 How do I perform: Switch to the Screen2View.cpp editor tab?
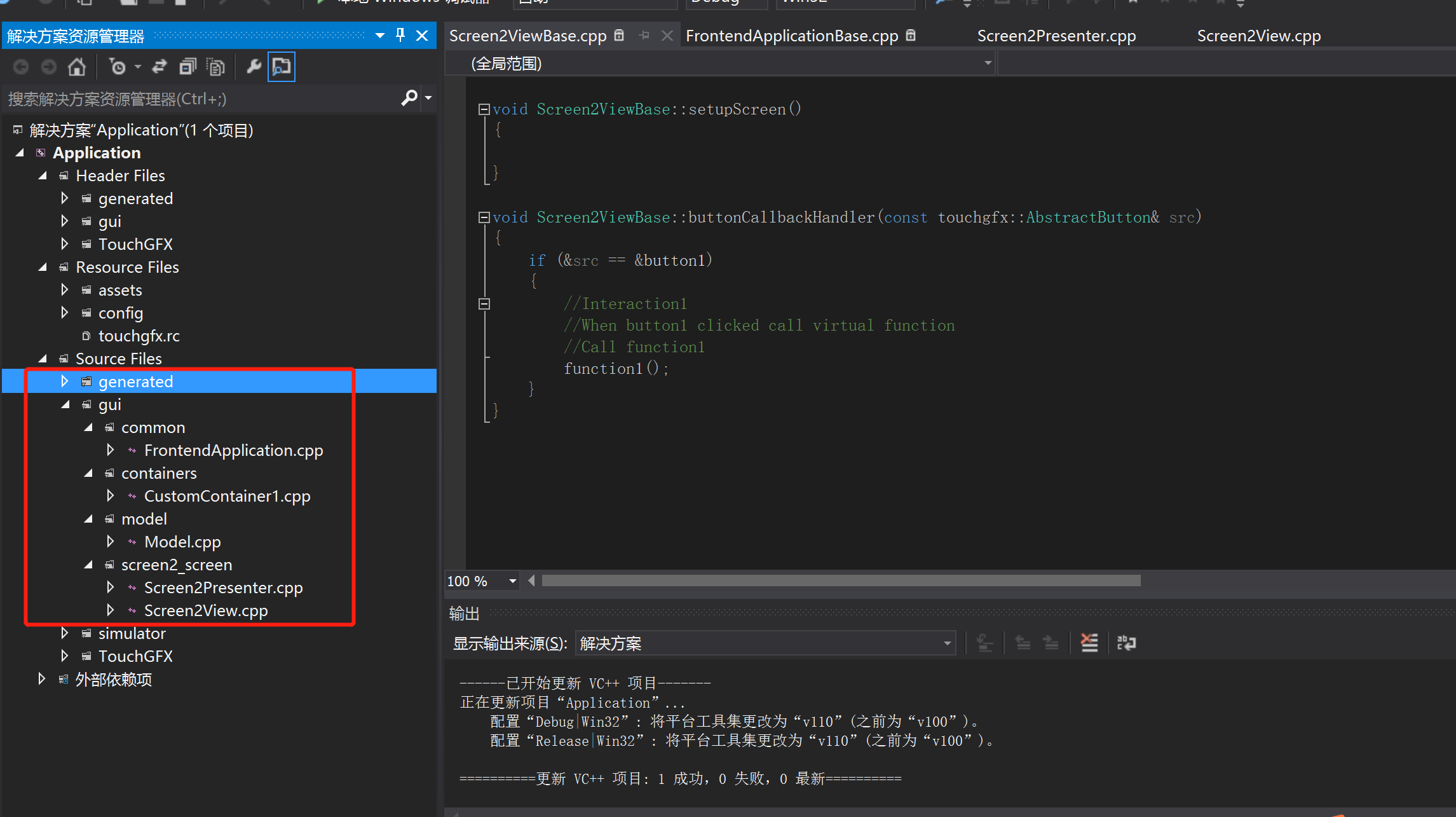pyautogui.click(x=1259, y=36)
